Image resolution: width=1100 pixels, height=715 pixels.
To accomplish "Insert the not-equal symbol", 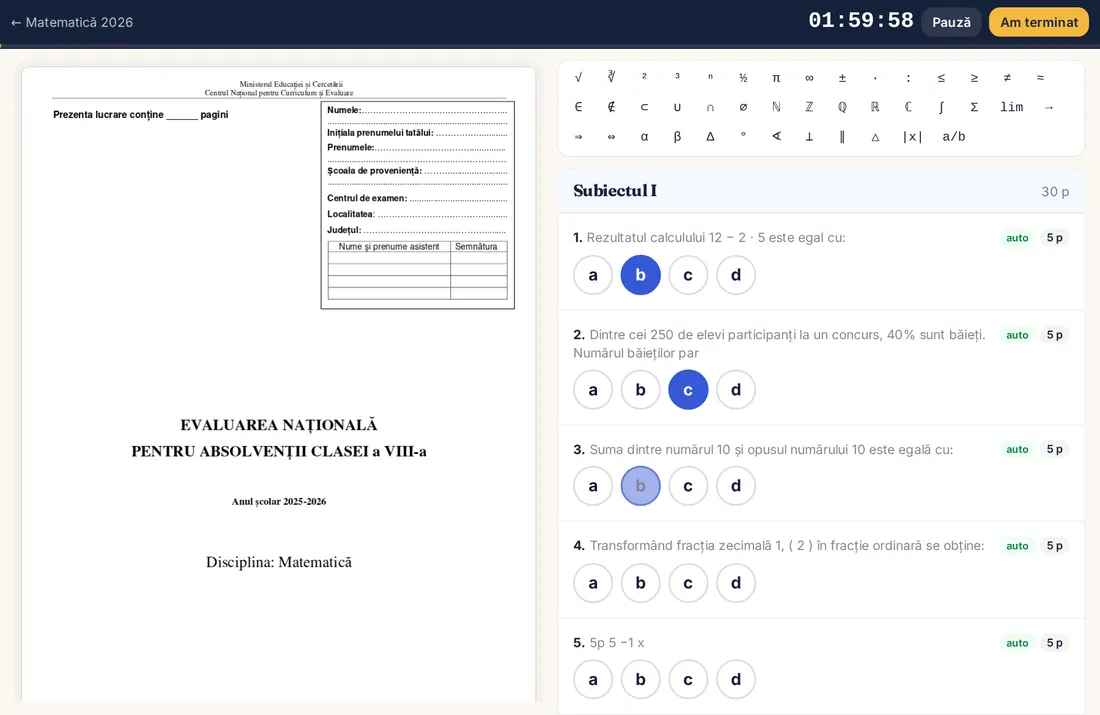I will 1007,77.
